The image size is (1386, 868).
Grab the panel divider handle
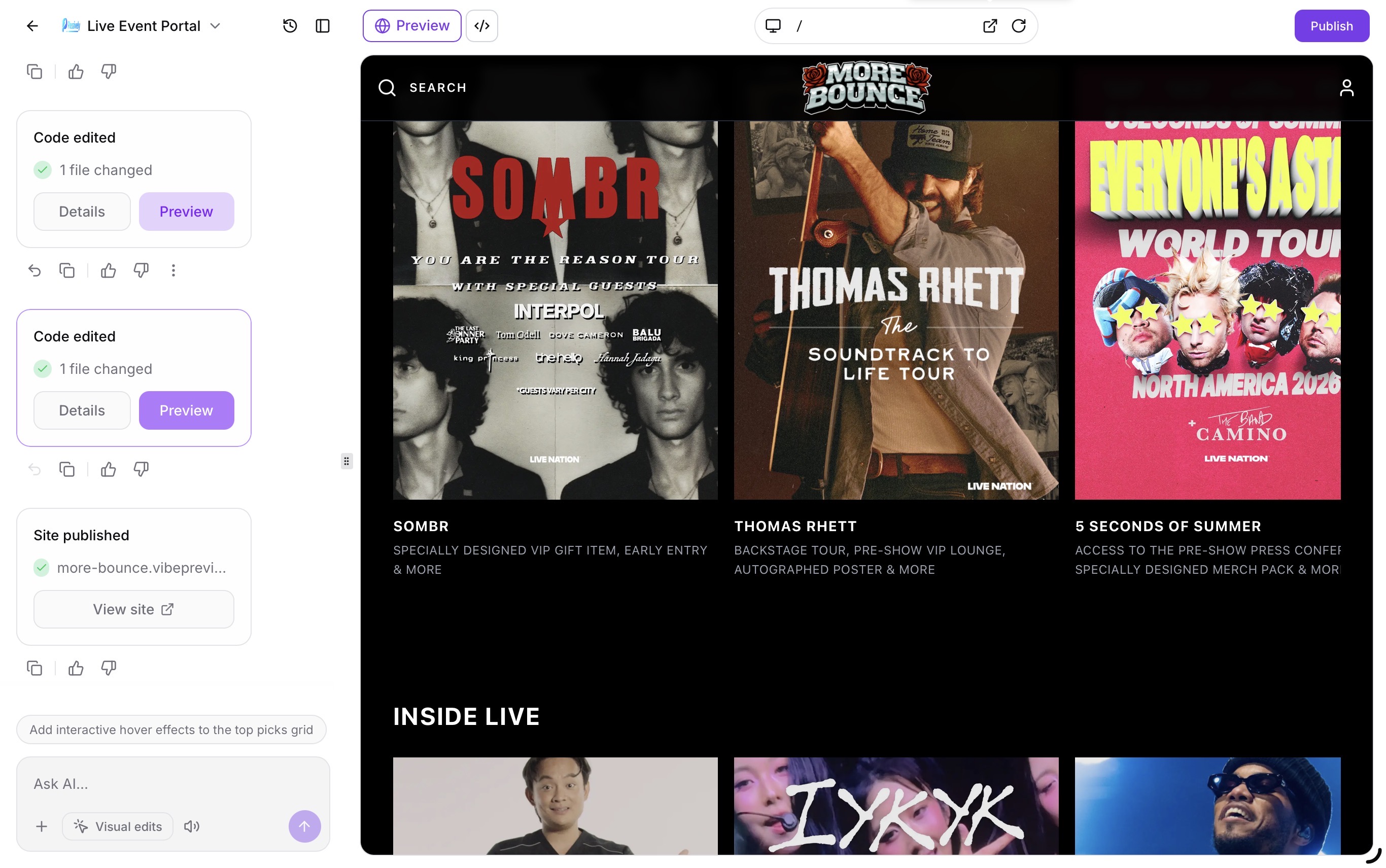click(x=346, y=462)
